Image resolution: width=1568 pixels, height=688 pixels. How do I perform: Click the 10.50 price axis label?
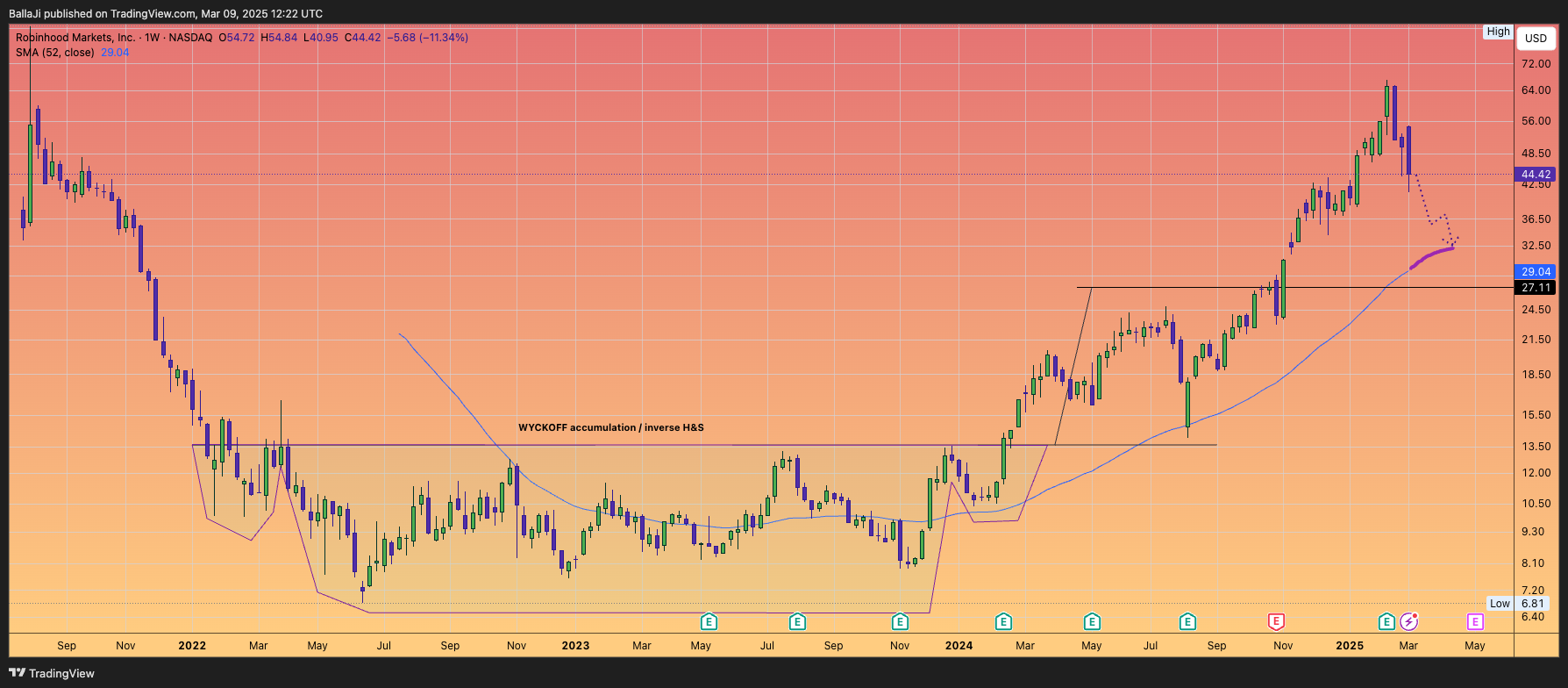(1536, 504)
